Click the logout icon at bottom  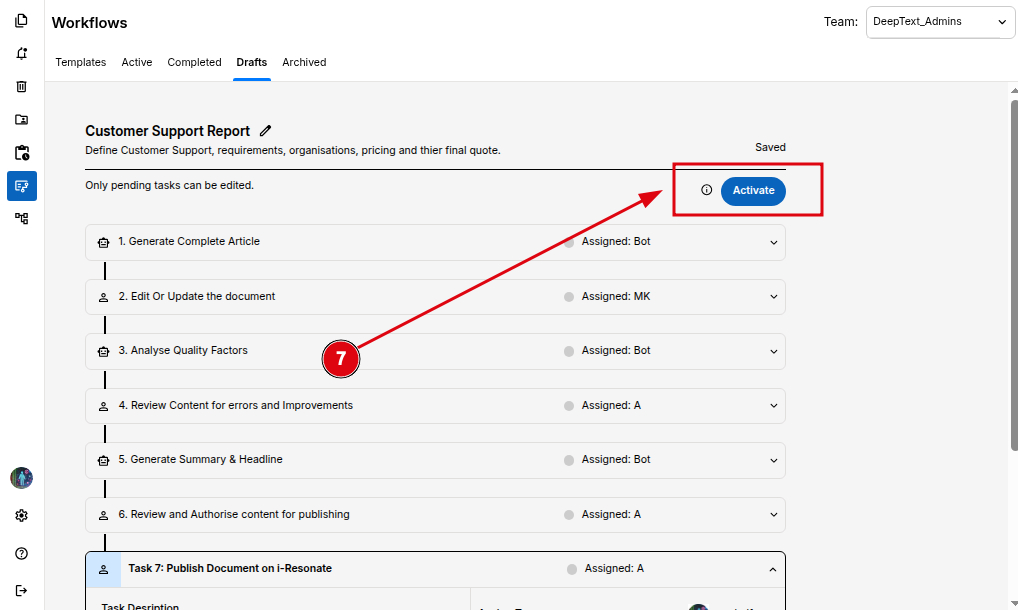pos(22,590)
